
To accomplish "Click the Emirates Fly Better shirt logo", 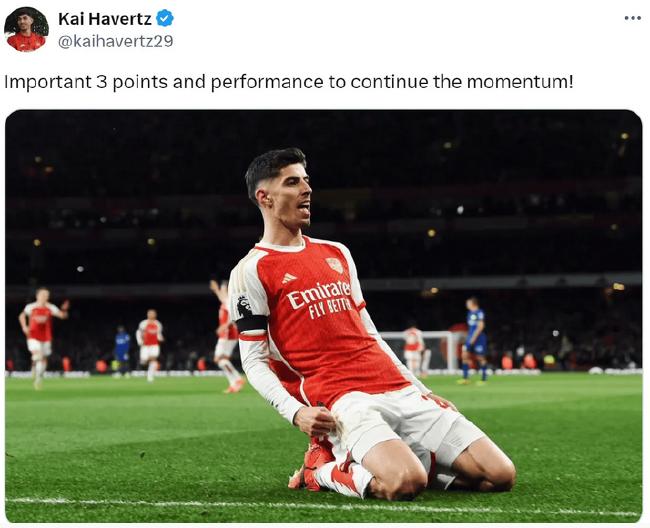I will click(x=318, y=297).
